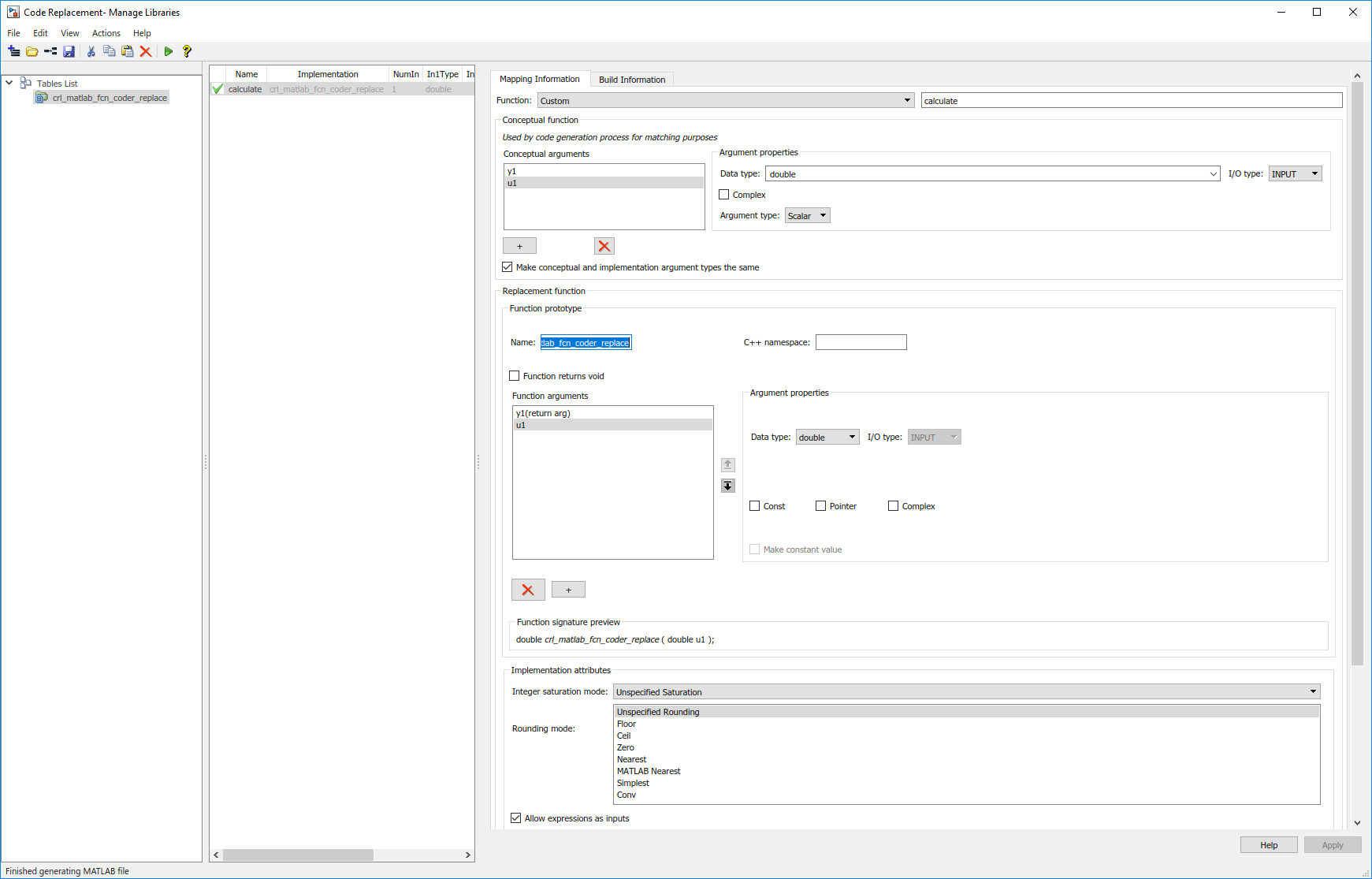1372x879 pixels.
Task: Open the Integer saturation mode dropdown
Action: (x=966, y=692)
